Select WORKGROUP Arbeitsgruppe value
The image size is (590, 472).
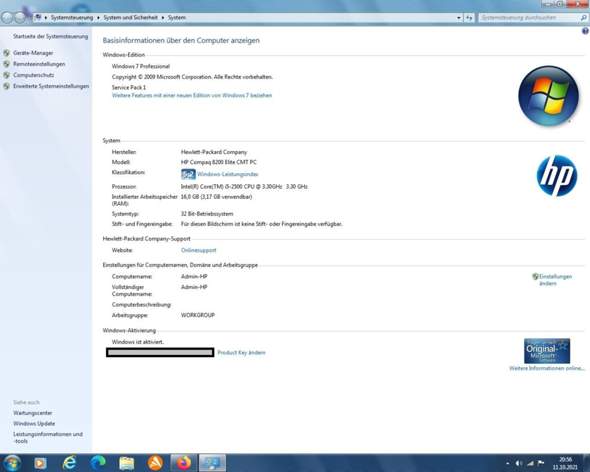tap(198, 315)
